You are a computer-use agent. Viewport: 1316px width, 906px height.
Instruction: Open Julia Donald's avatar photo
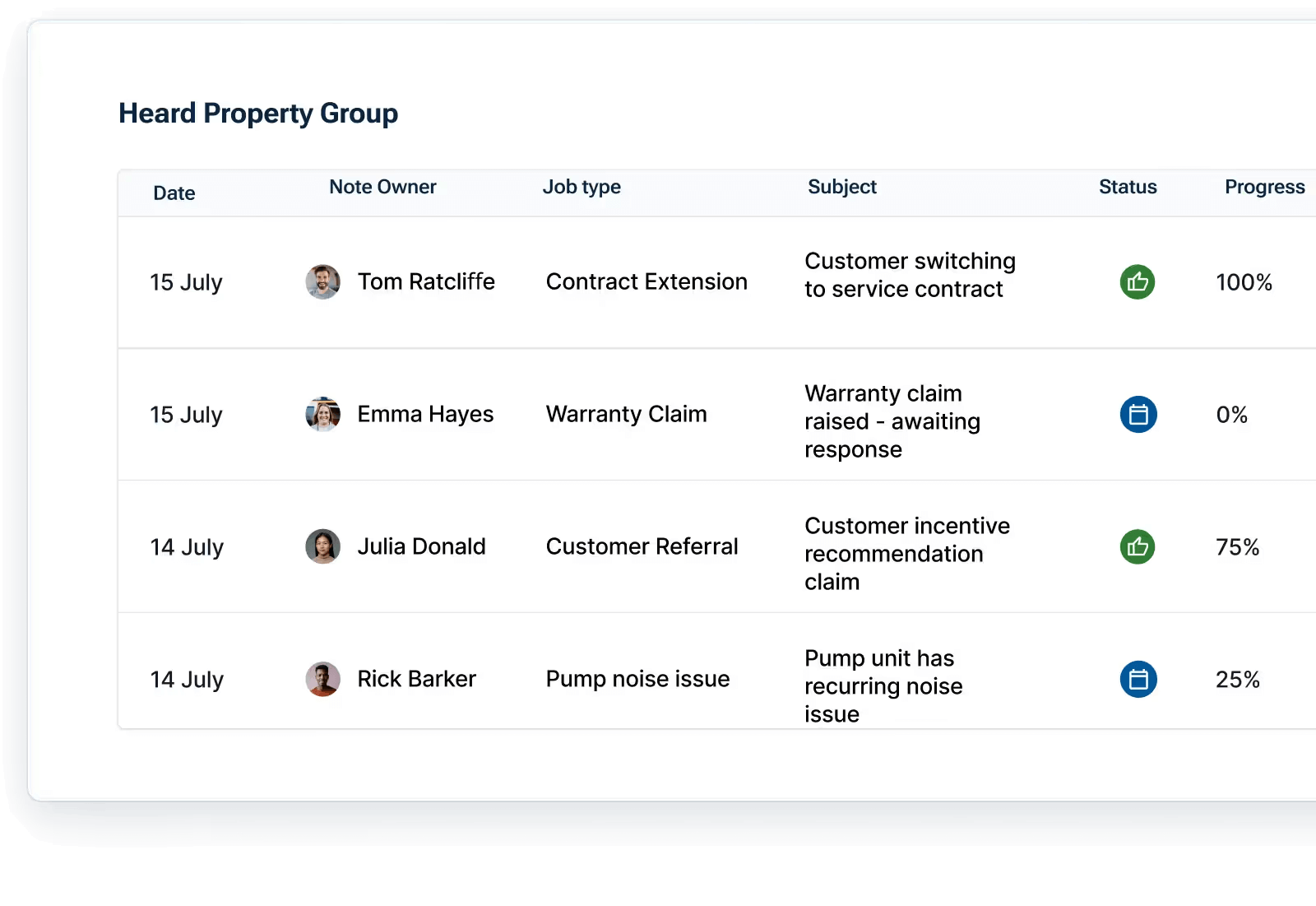tap(323, 546)
